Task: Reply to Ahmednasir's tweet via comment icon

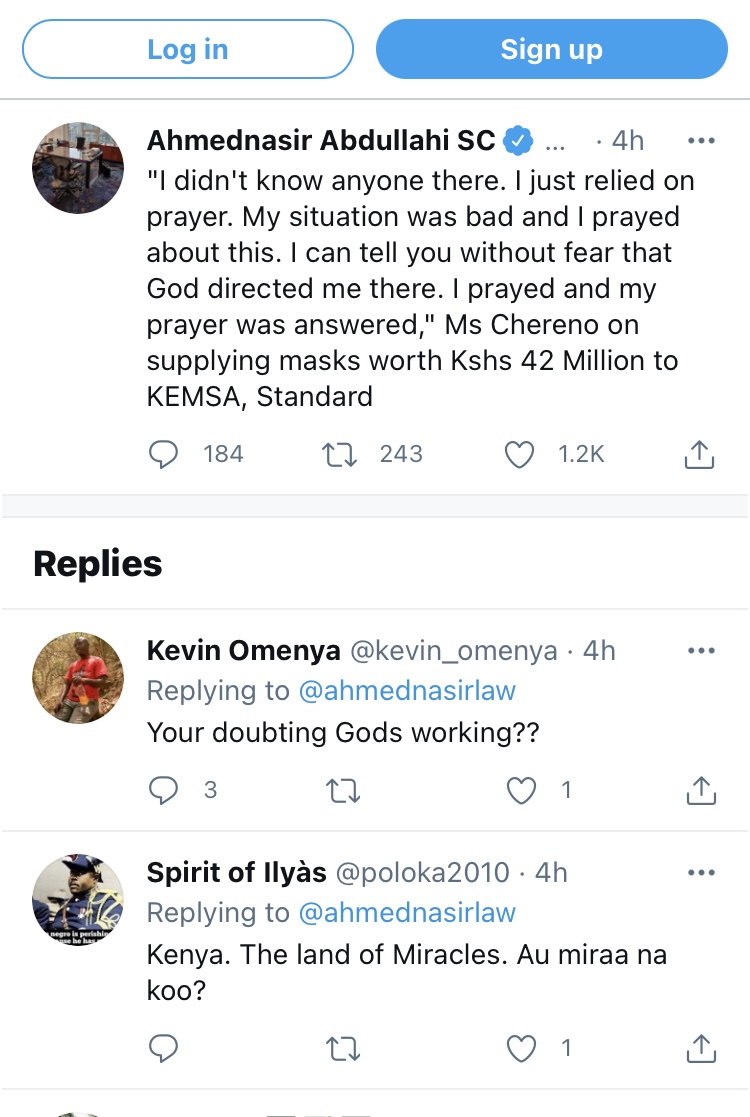Action: pos(163,454)
